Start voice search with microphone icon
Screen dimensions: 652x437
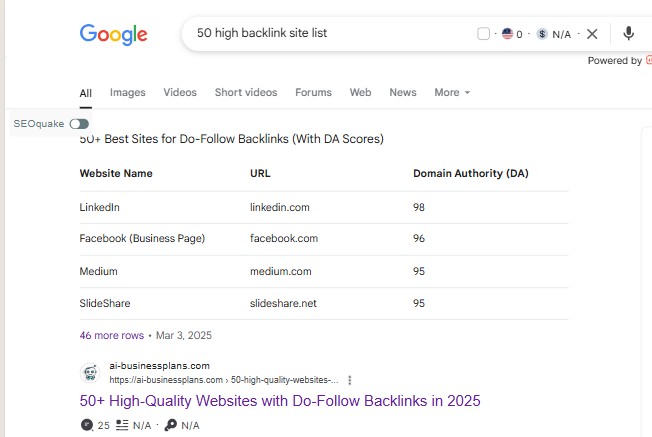(628, 33)
